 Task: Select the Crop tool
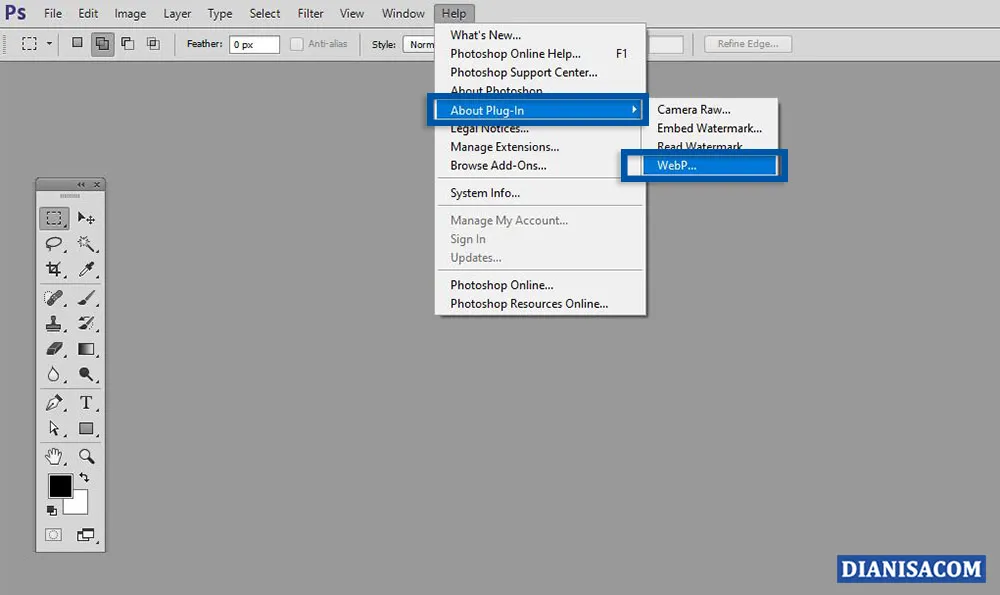53,270
